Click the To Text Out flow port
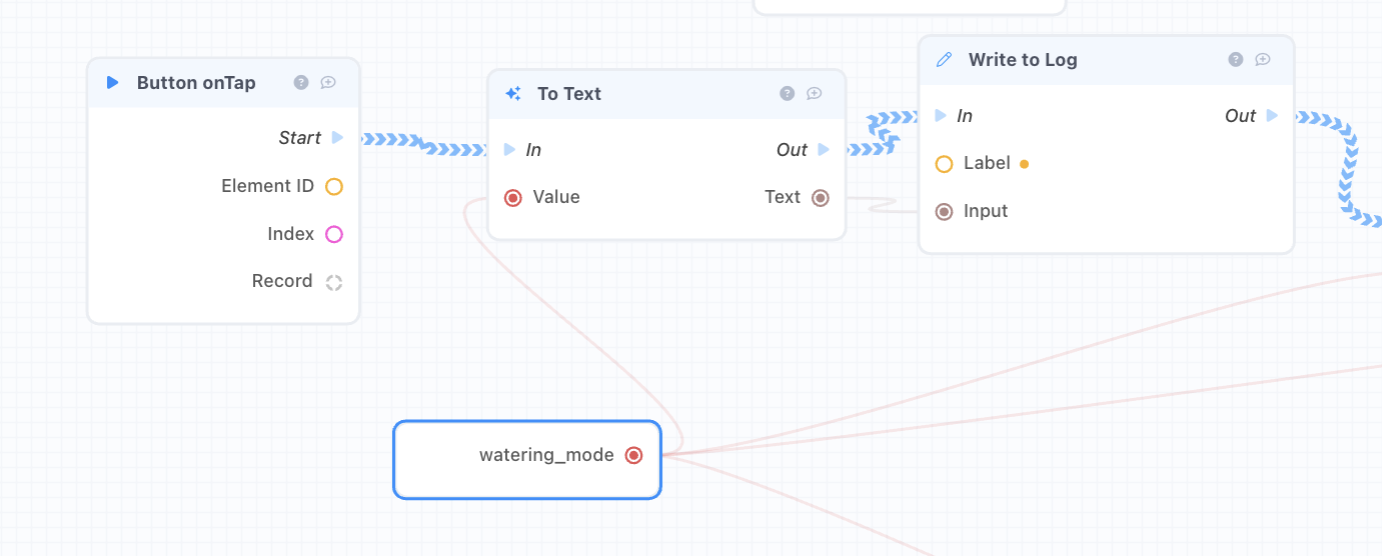1382x556 pixels. pyautogui.click(x=824, y=150)
